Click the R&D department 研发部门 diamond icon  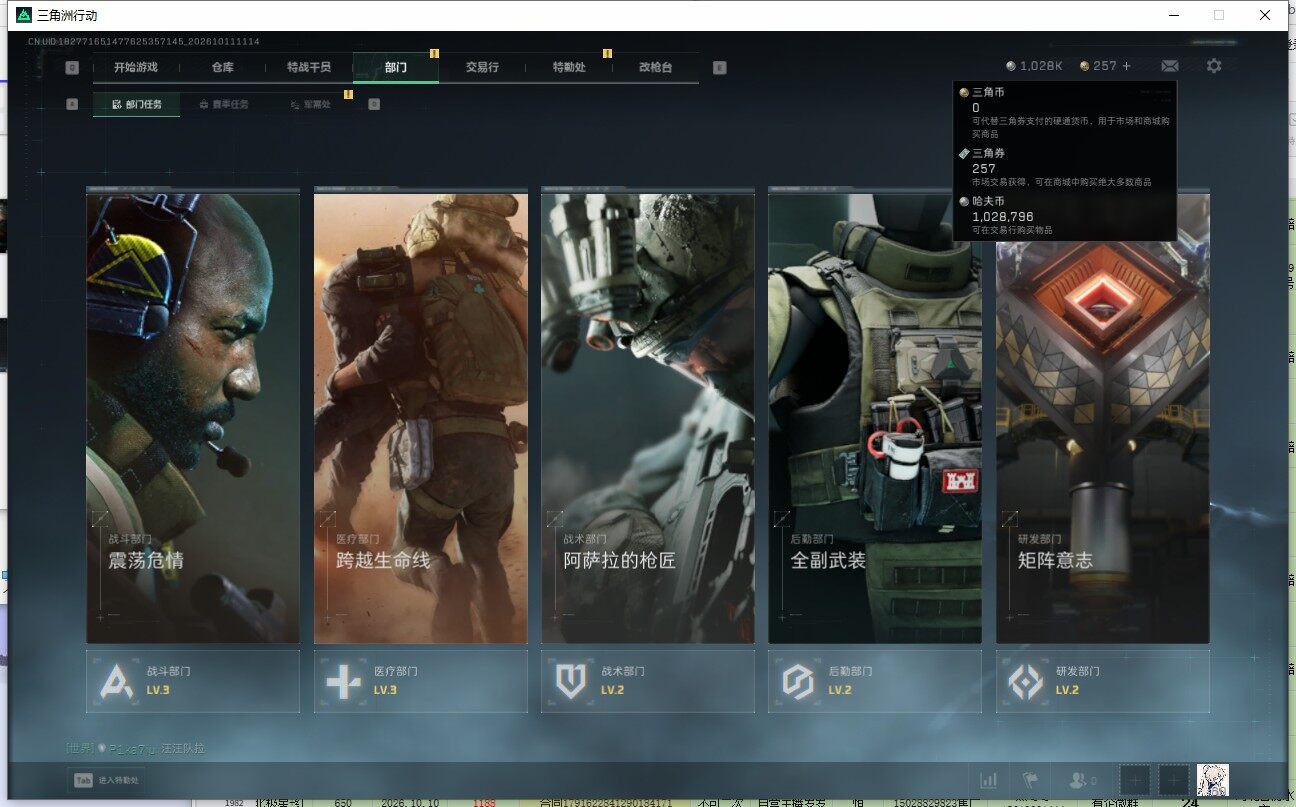(x=1025, y=682)
